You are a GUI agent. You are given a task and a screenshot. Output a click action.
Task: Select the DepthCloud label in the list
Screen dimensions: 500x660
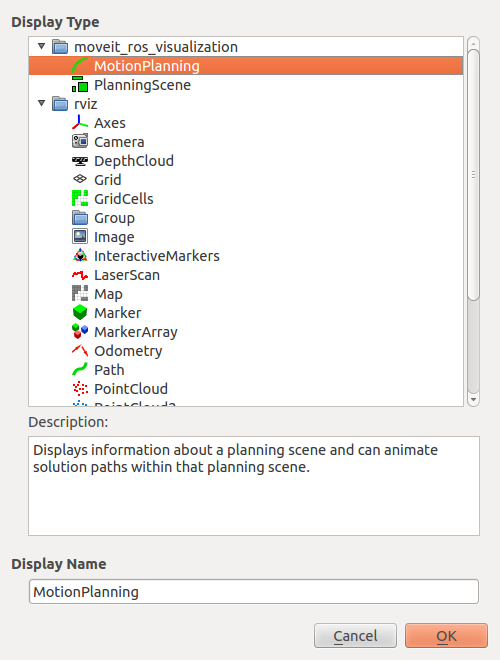pyautogui.click(x=134, y=161)
